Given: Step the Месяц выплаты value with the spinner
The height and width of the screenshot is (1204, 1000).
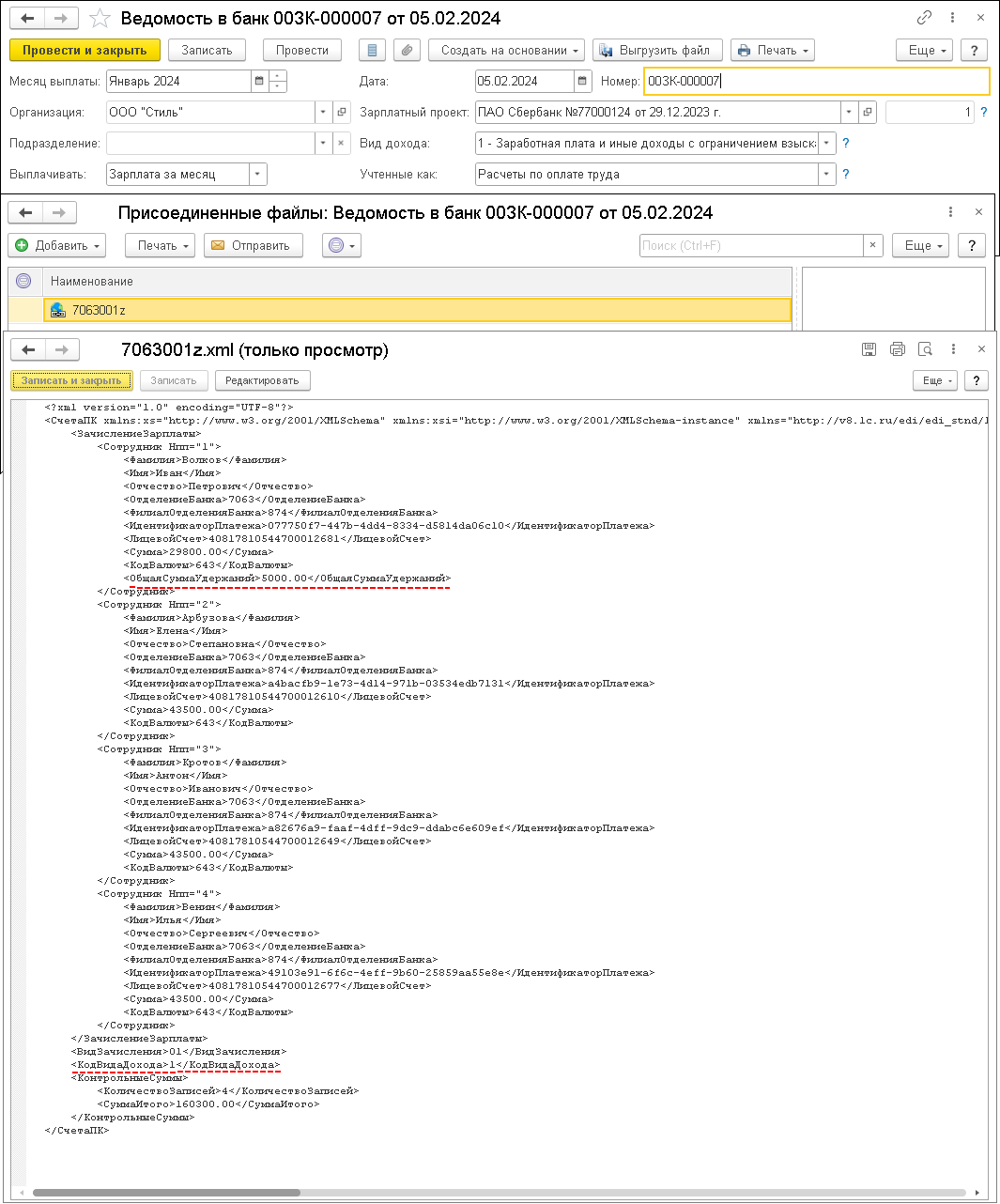Looking at the screenshot, I should 277,81.
